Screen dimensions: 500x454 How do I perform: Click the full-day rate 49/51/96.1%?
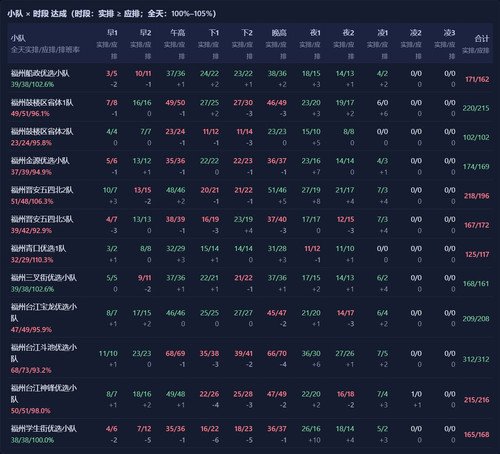pyautogui.click(x=30, y=114)
